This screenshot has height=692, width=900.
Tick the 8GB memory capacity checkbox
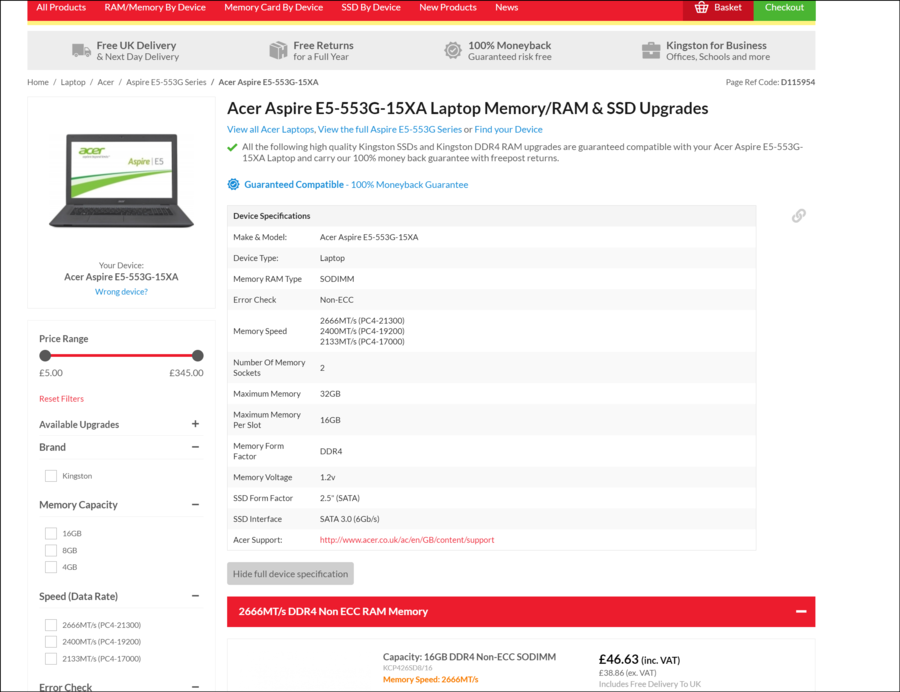[51, 550]
